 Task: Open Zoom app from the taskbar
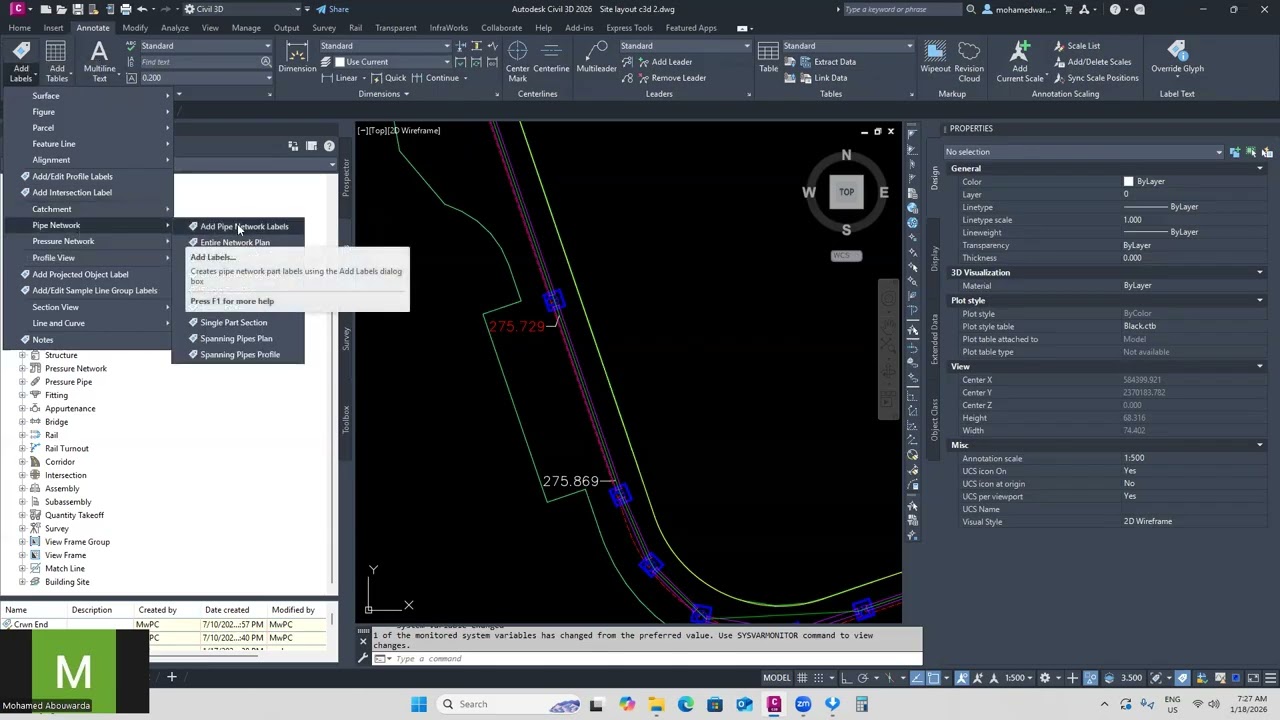click(x=803, y=704)
